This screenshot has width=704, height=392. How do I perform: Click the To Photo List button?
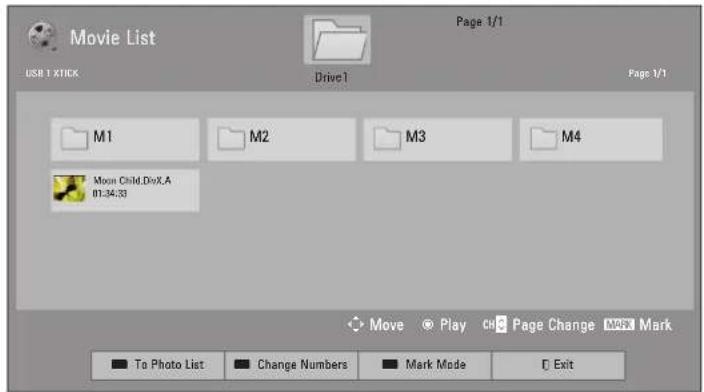pos(158,366)
